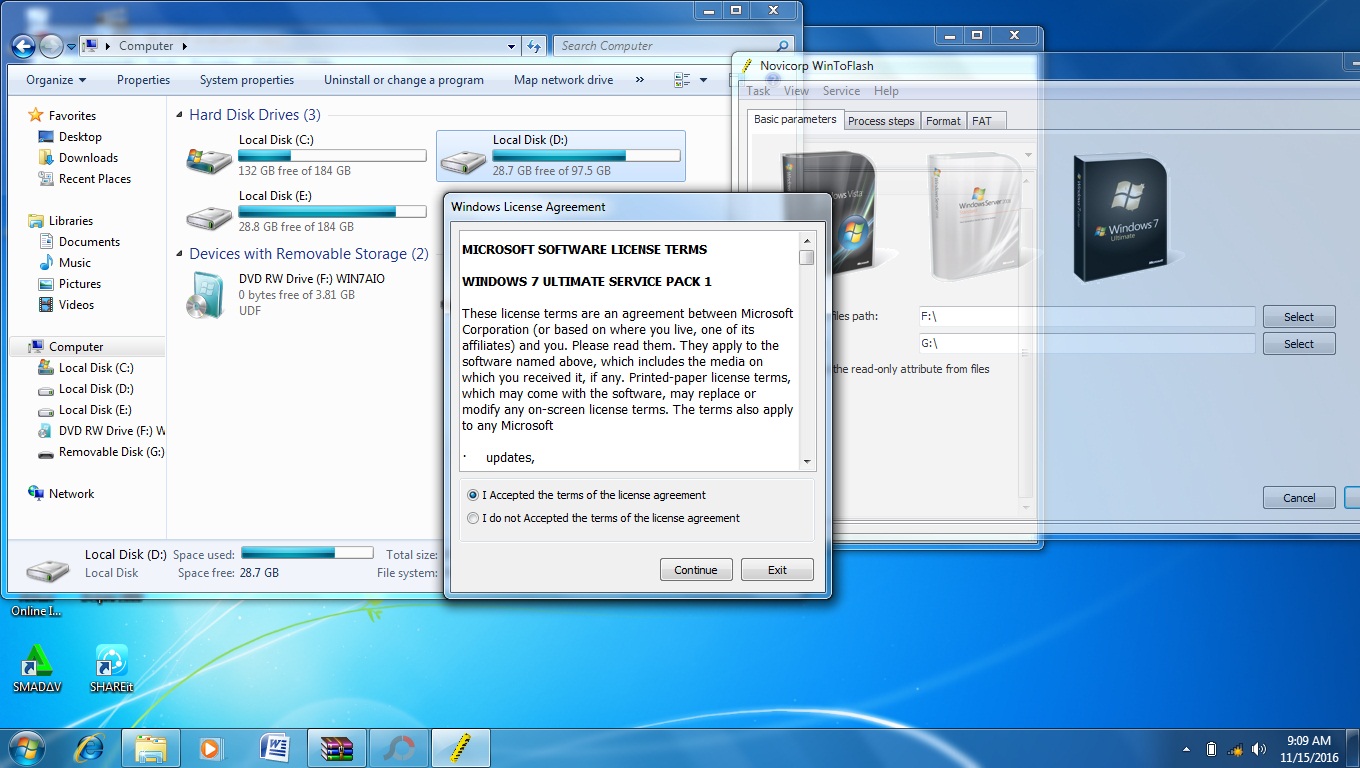1360x768 pixels.
Task: Open Microsoft Word taskbar icon
Action: coord(274,747)
